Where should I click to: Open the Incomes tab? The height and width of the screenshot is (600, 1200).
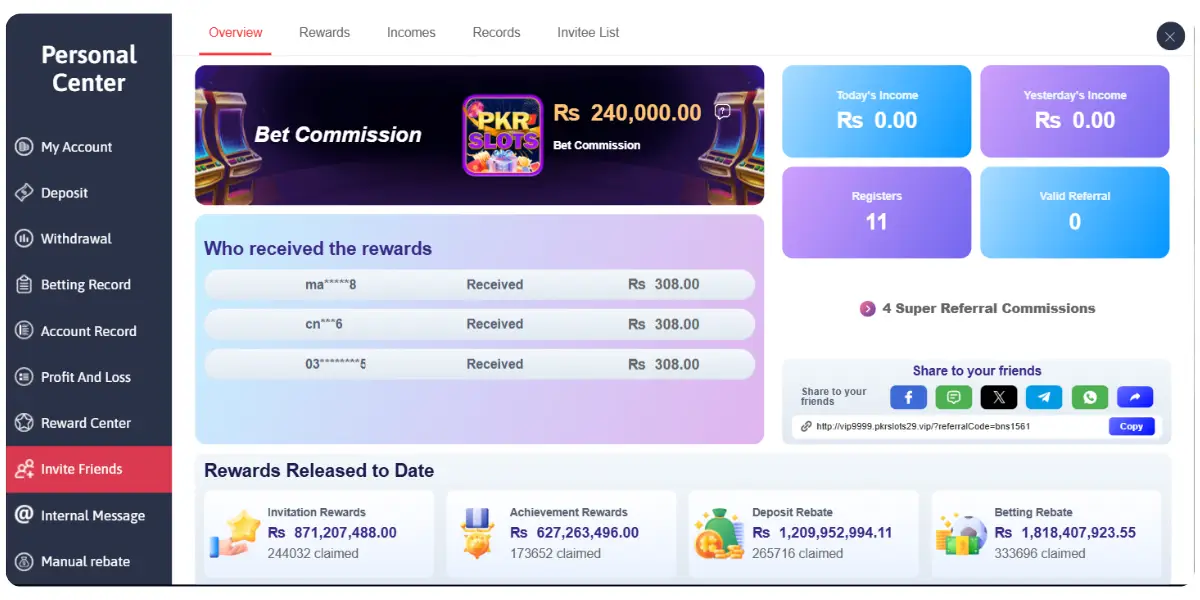[411, 32]
